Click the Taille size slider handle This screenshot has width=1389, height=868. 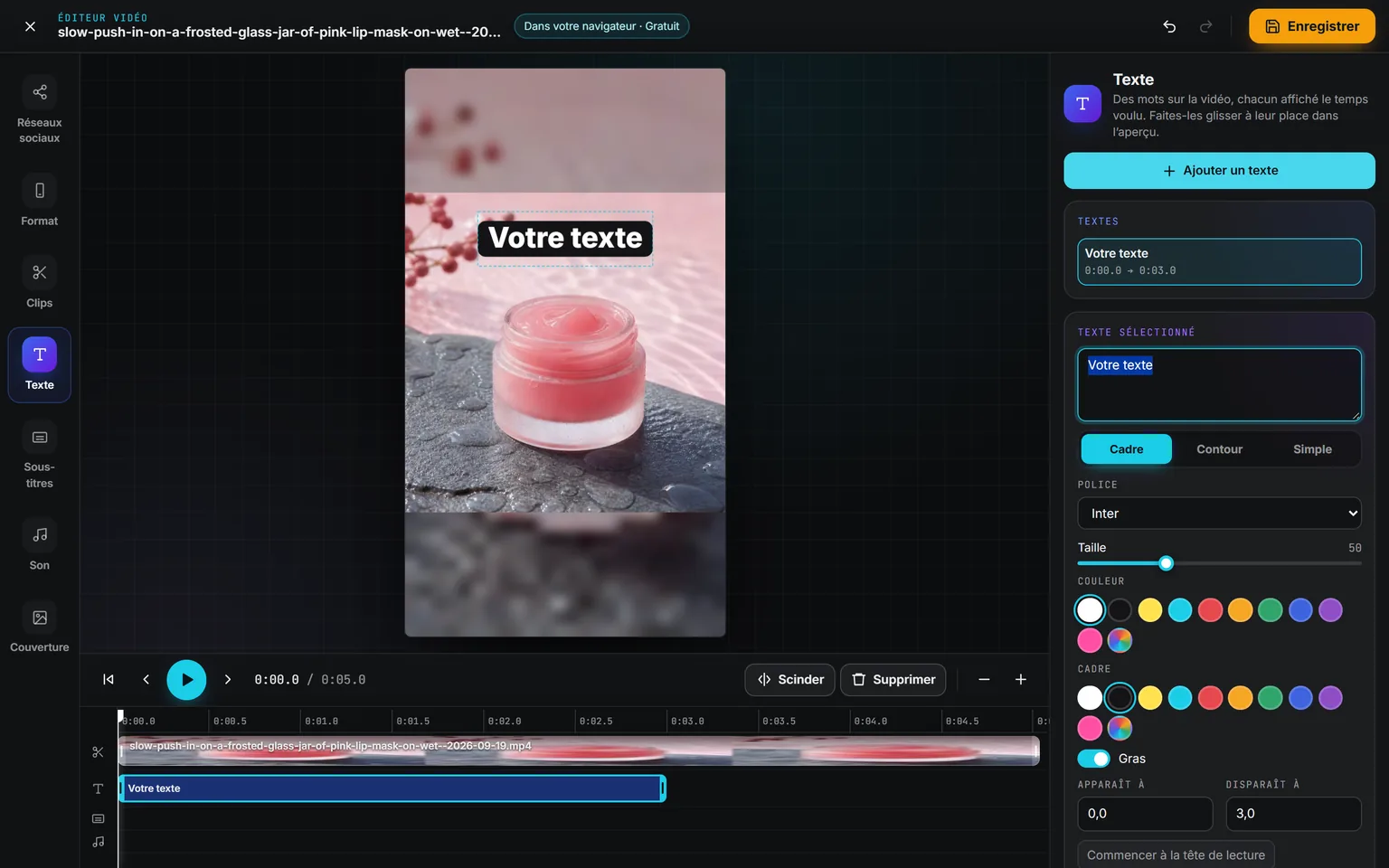pos(1167,563)
